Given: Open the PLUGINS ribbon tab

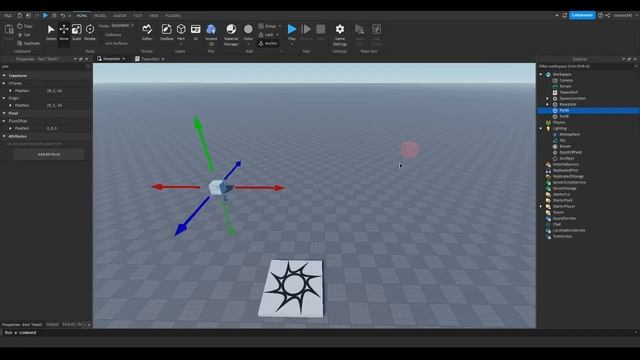Looking at the screenshot, I should pyautogui.click(x=173, y=16).
